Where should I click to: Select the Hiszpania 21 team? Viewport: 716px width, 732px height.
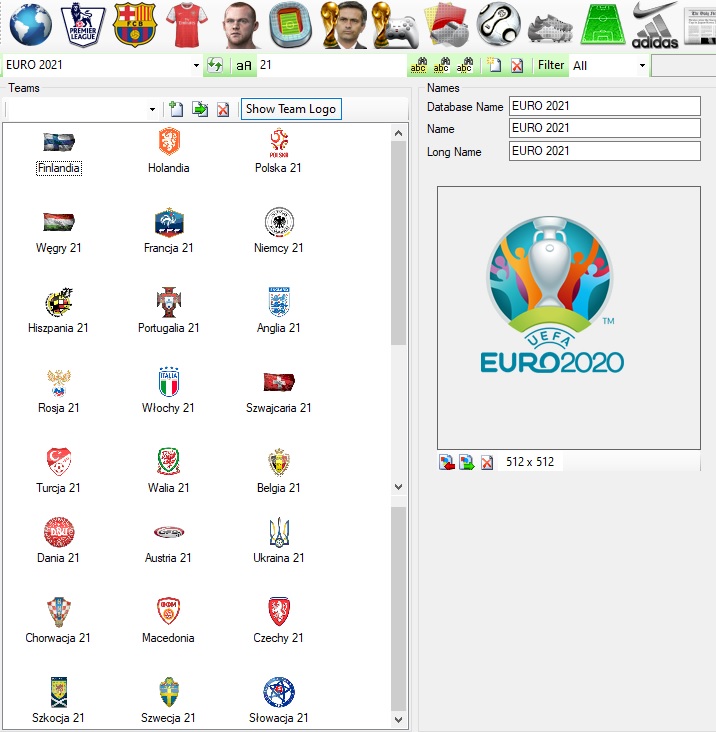[x=58, y=310]
